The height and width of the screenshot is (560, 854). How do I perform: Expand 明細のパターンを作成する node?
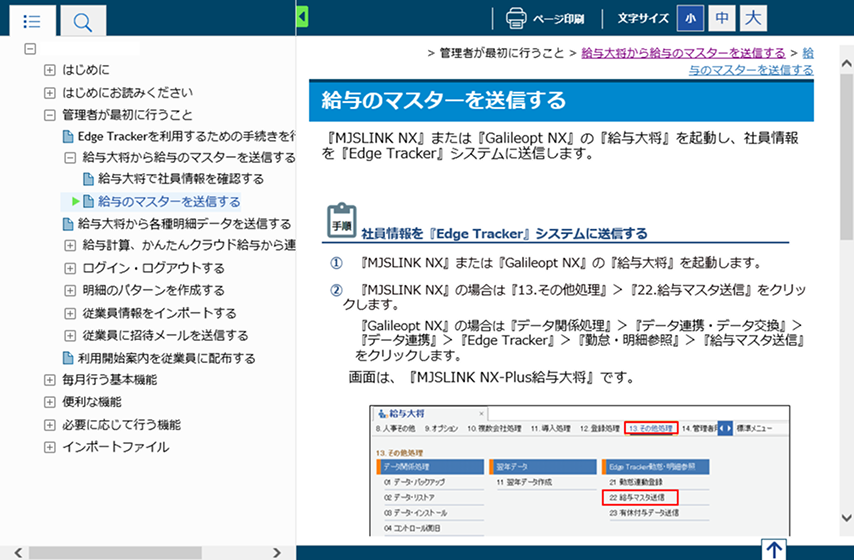[70, 290]
